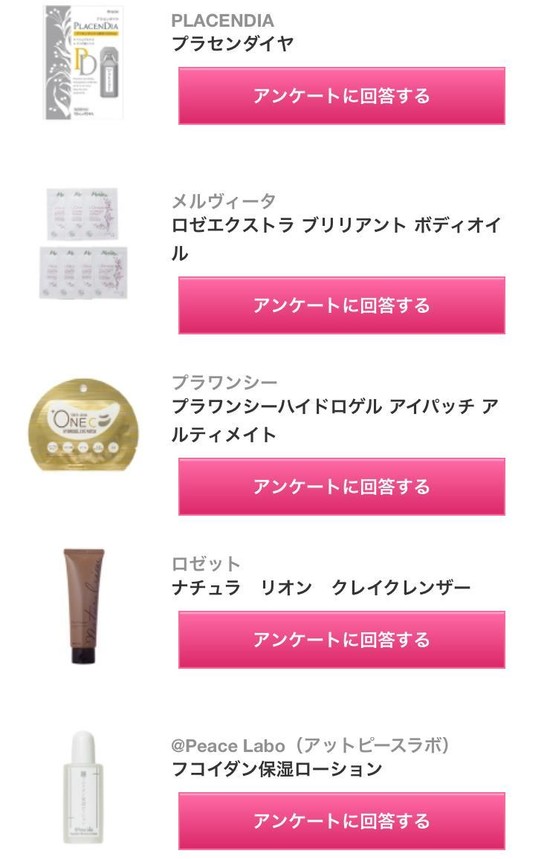
Task: Open the PLACENDIA product image
Action: (x=84, y=62)
